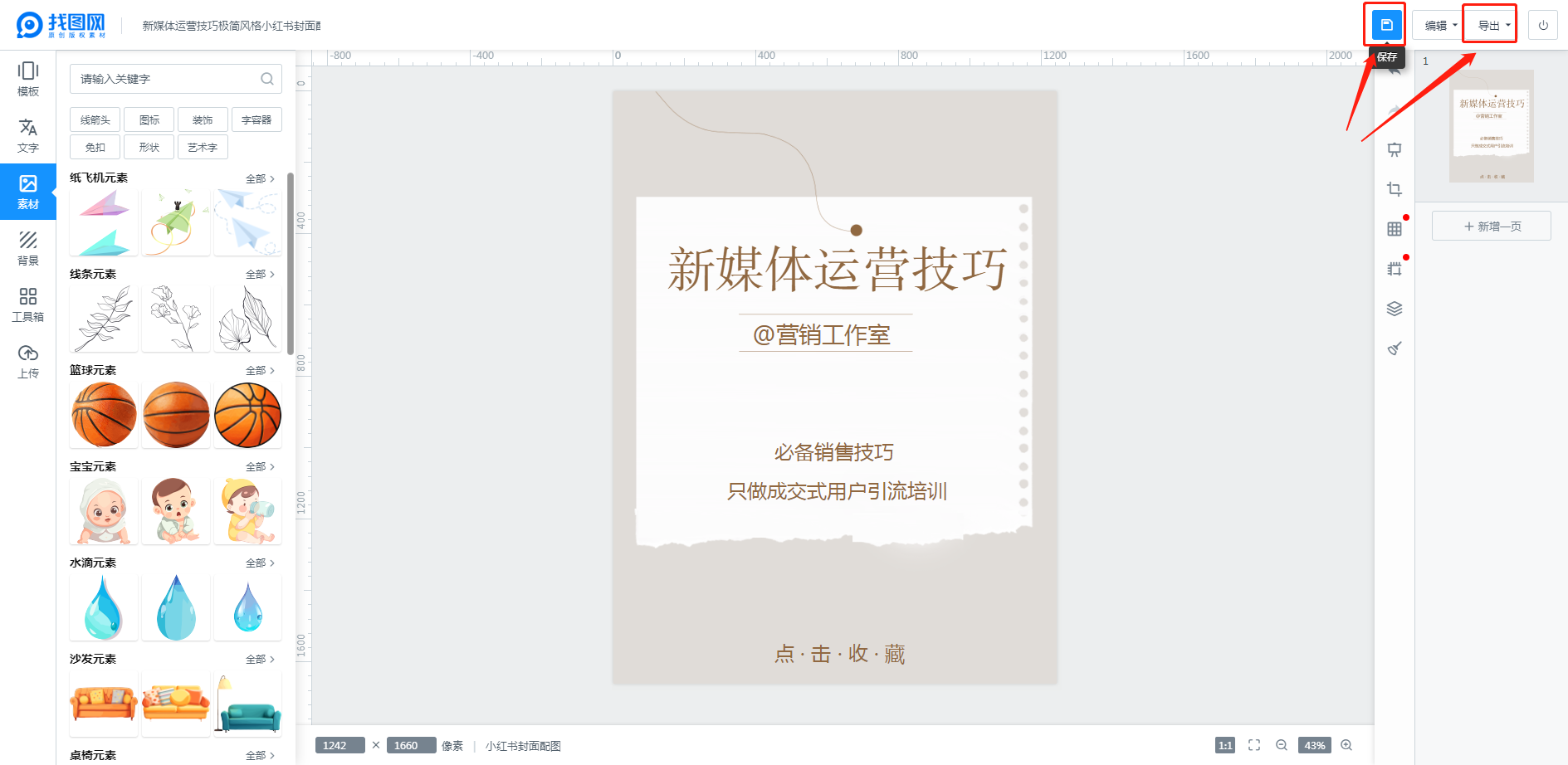The height and width of the screenshot is (765, 1568).
Task: Filter materials by 图标 tag
Action: pyautogui.click(x=149, y=120)
